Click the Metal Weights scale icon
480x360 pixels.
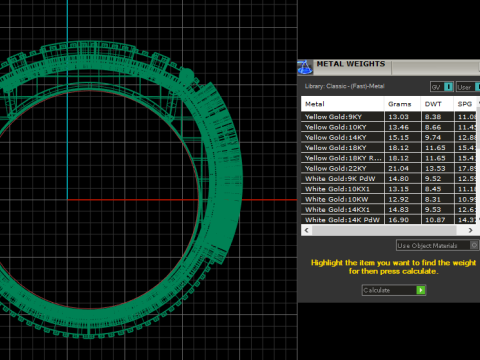click(305, 67)
